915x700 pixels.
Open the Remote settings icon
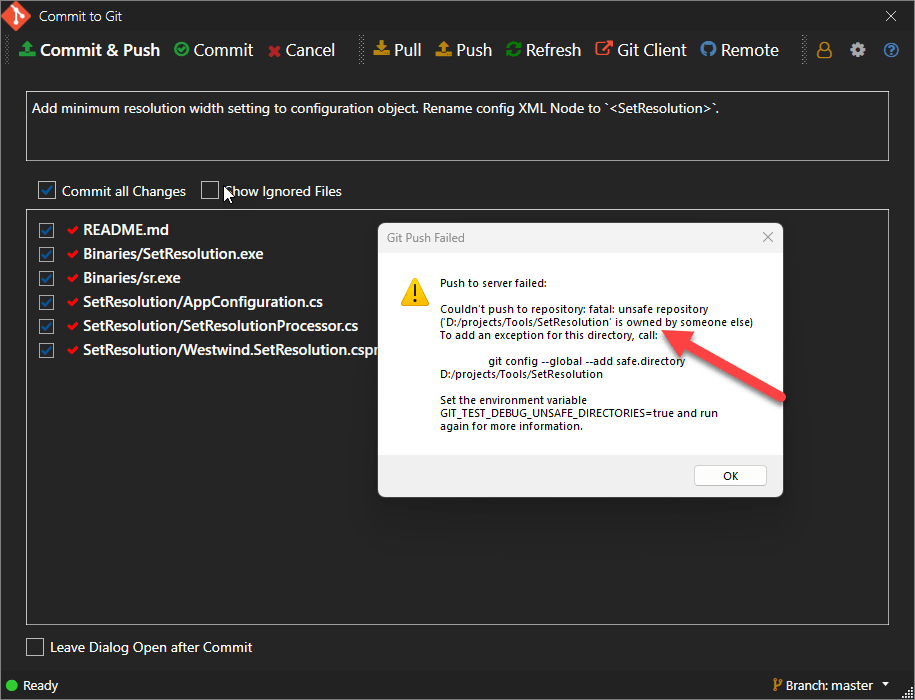738,49
